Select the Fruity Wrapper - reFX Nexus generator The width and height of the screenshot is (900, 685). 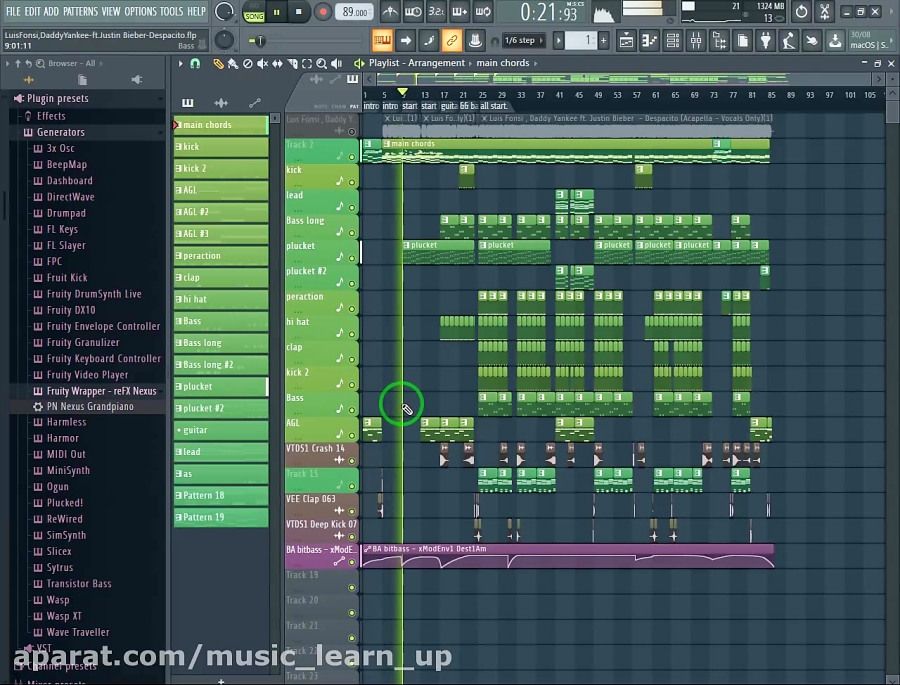101,391
